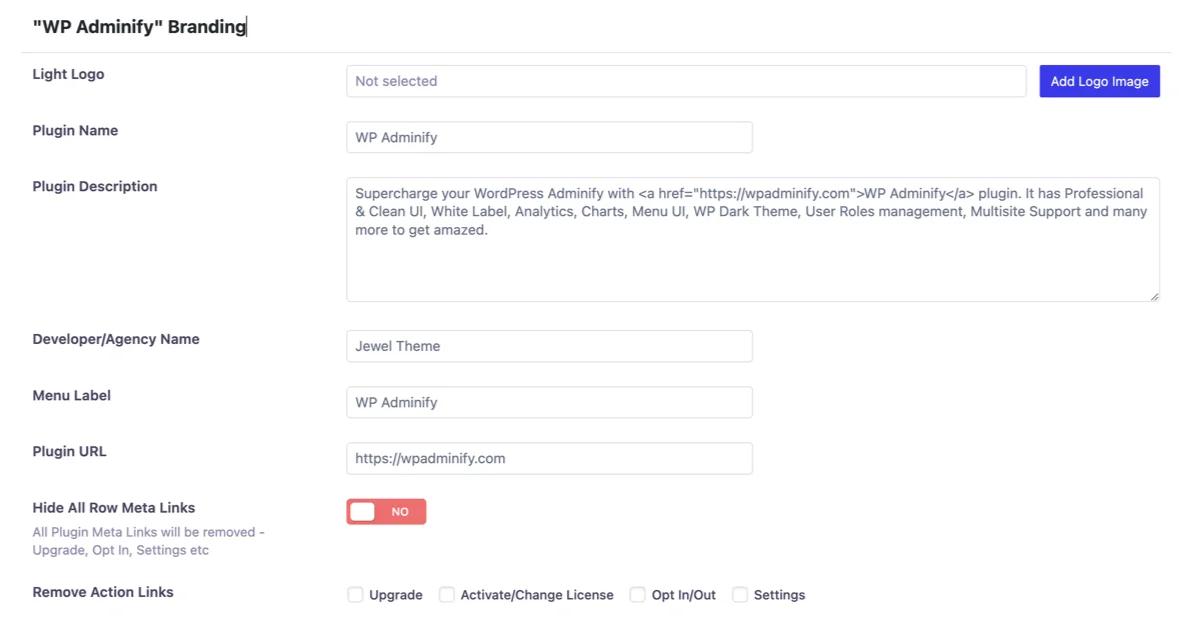Click the 'Plugin Description' label
Image resolution: width=1200 pixels, height=626 pixels.
tap(95, 186)
